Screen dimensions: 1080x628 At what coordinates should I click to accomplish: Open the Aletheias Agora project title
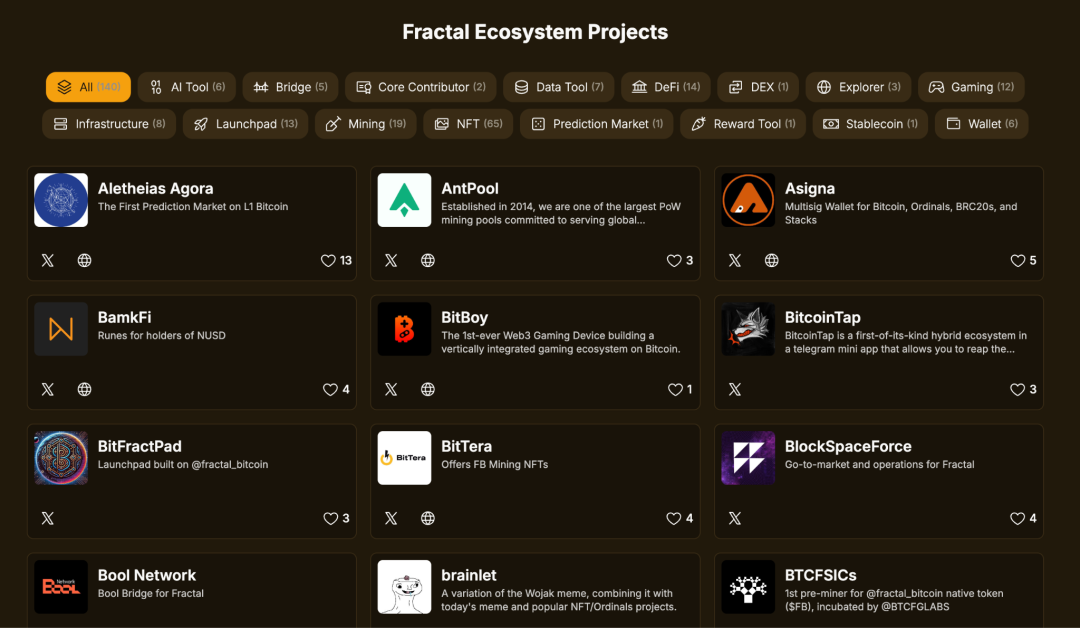click(x=156, y=189)
